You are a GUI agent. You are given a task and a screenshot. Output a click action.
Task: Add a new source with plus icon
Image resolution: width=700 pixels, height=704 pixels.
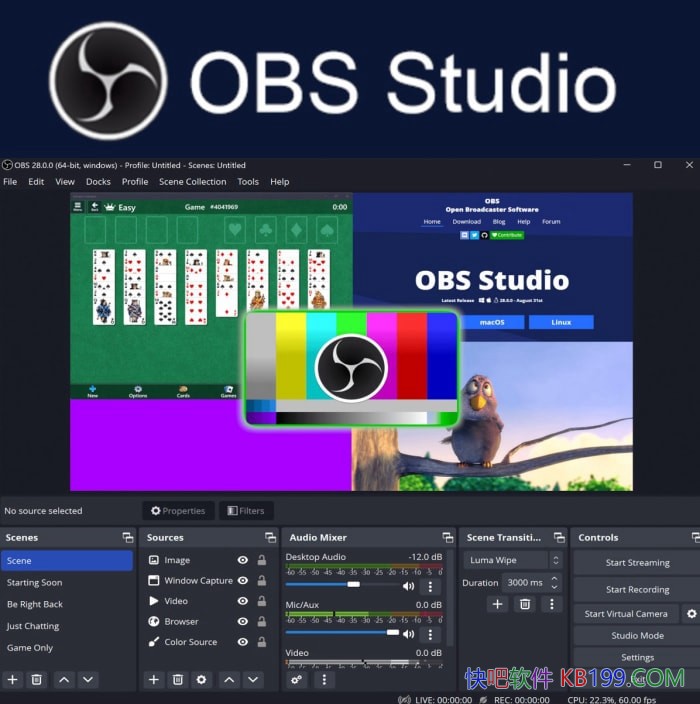pos(154,679)
